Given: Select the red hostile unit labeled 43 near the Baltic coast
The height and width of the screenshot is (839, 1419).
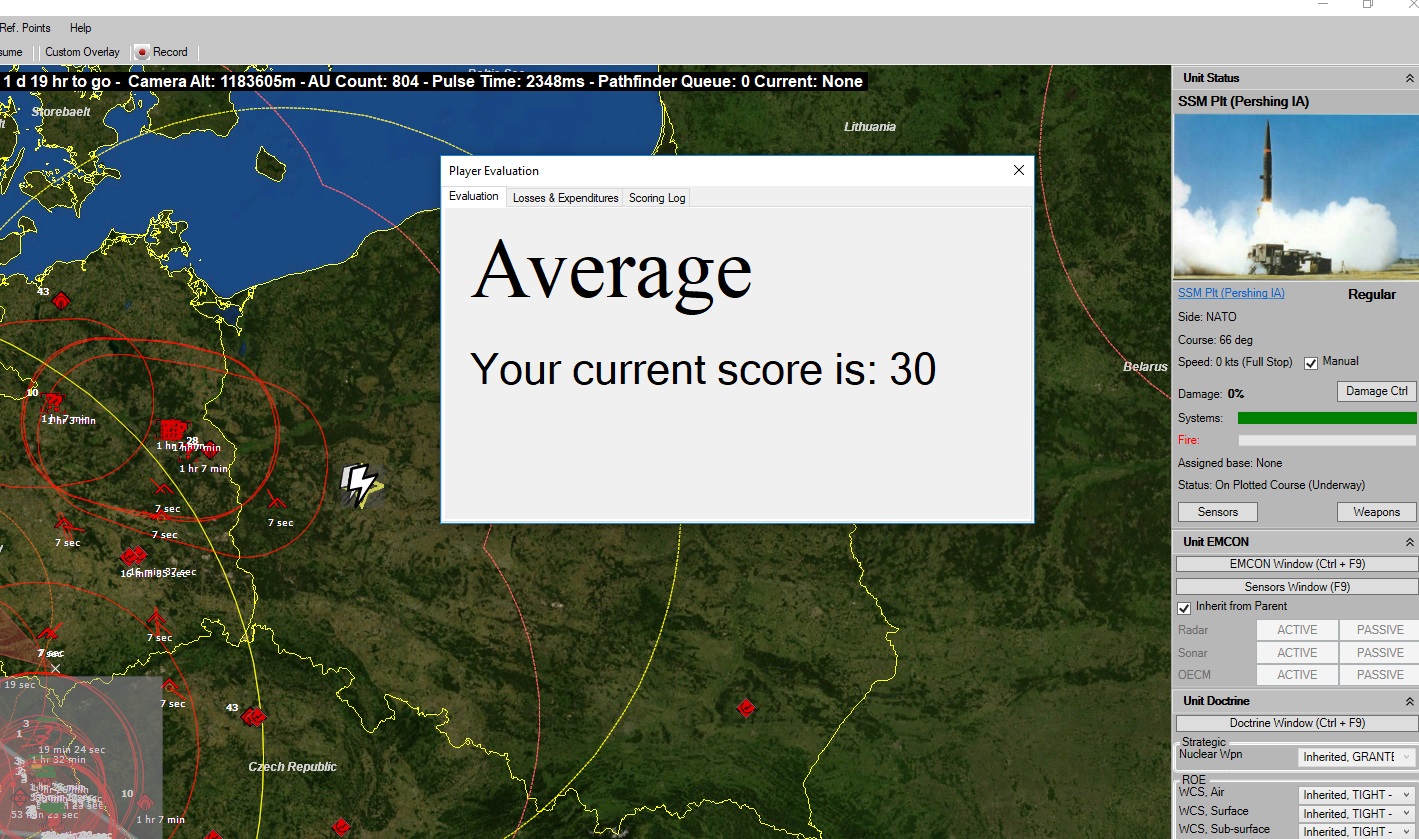Looking at the screenshot, I should (60, 300).
